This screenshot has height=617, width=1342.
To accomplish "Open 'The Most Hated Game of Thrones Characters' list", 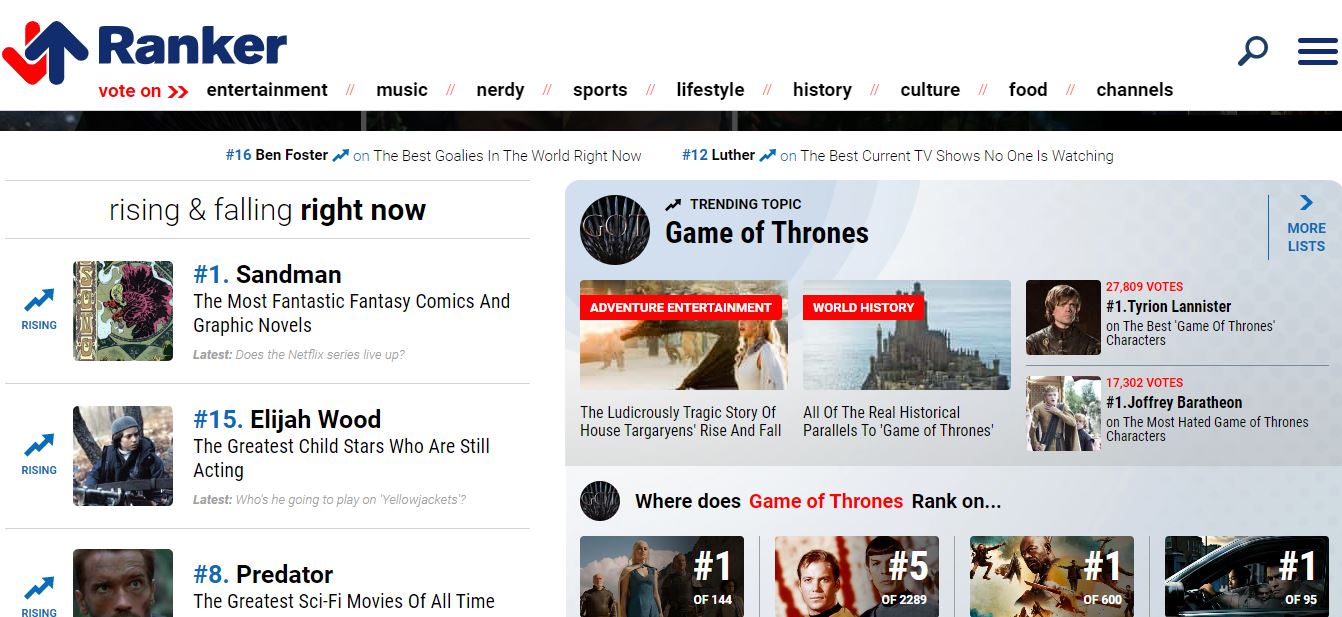I will coord(1207,429).
